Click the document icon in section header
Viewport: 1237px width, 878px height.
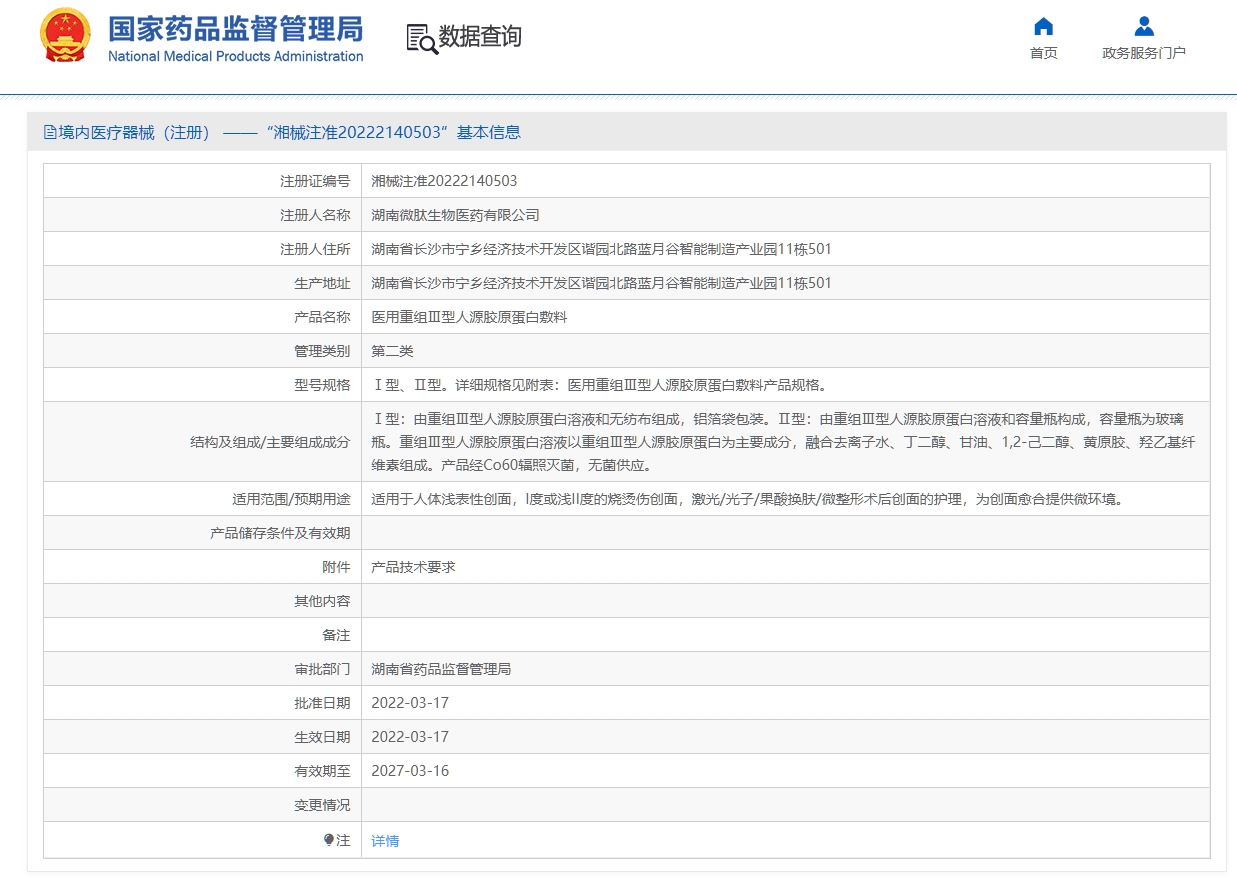[x=50, y=132]
